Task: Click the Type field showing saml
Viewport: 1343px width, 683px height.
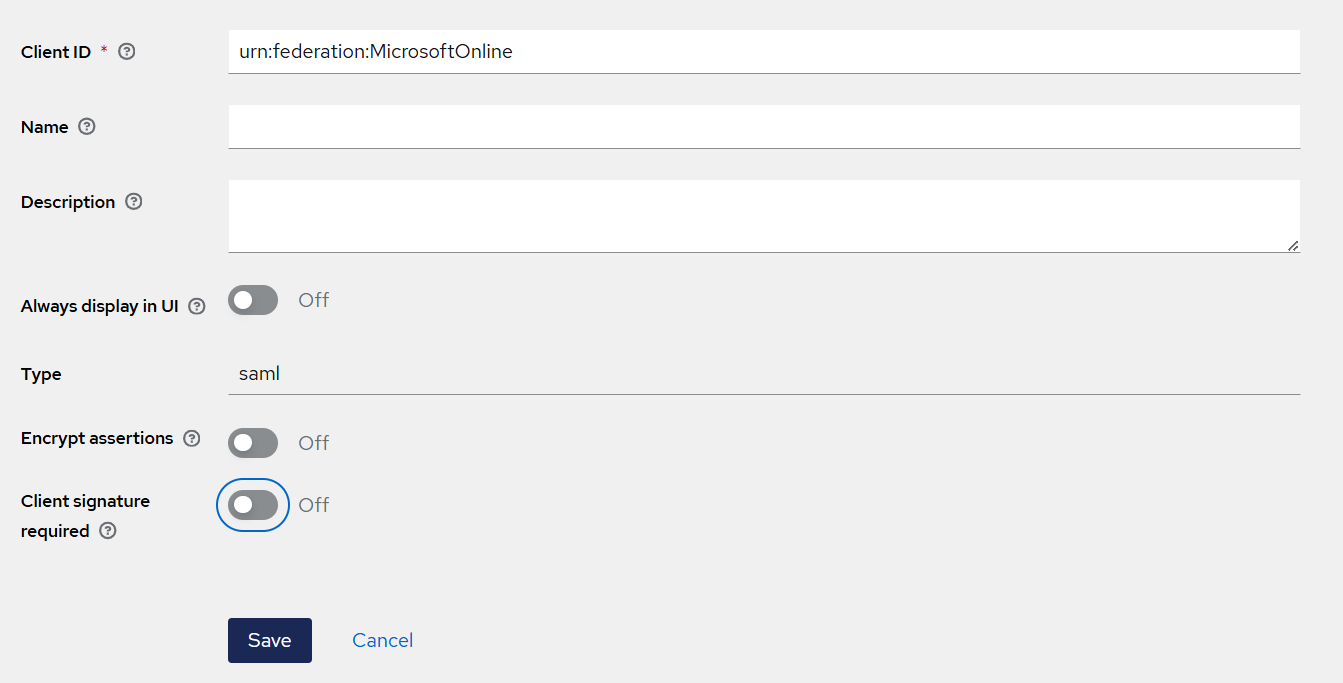Action: [x=763, y=374]
